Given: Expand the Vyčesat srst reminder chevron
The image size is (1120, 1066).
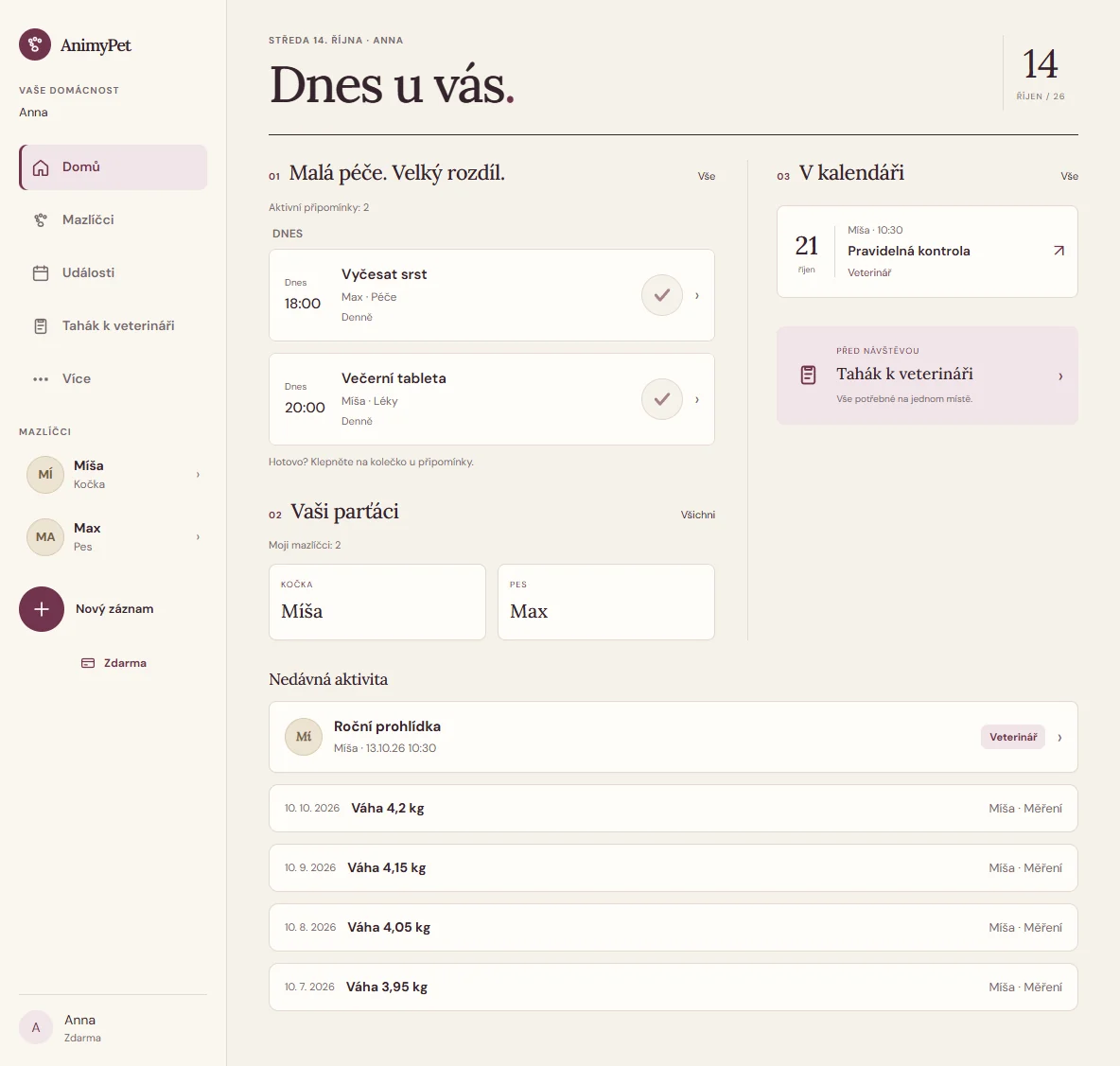Looking at the screenshot, I should click(x=697, y=296).
